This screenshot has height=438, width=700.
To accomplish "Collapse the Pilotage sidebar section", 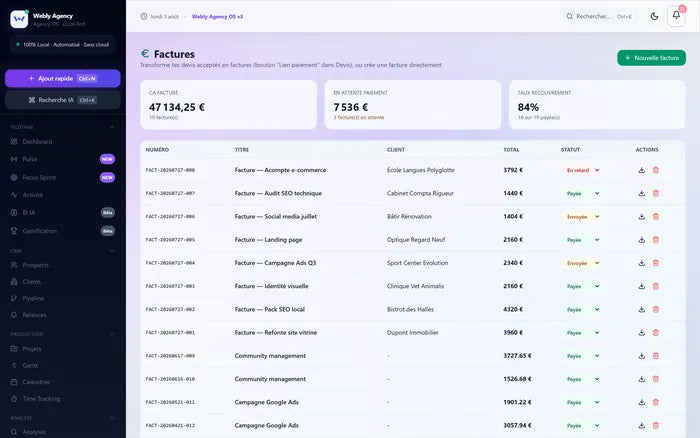I will [112, 127].
